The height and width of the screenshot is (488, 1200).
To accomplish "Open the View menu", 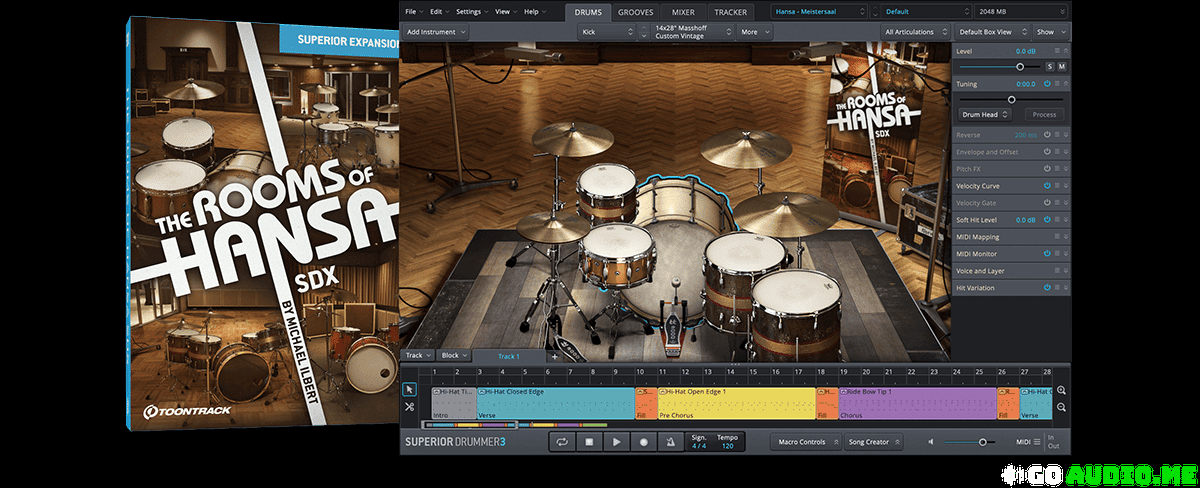I will pyautogui.click(x=505, y=11).
